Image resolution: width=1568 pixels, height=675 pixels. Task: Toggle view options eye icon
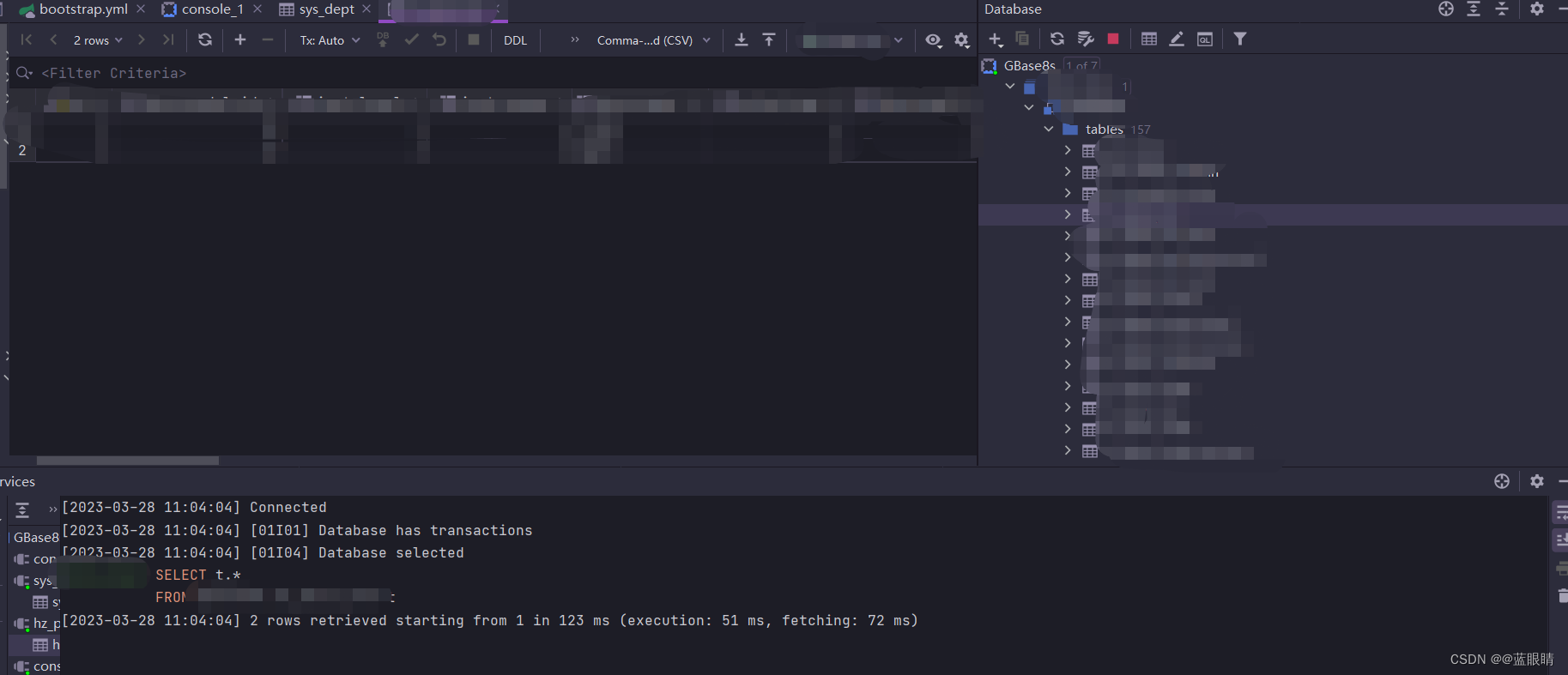(934, 40)
